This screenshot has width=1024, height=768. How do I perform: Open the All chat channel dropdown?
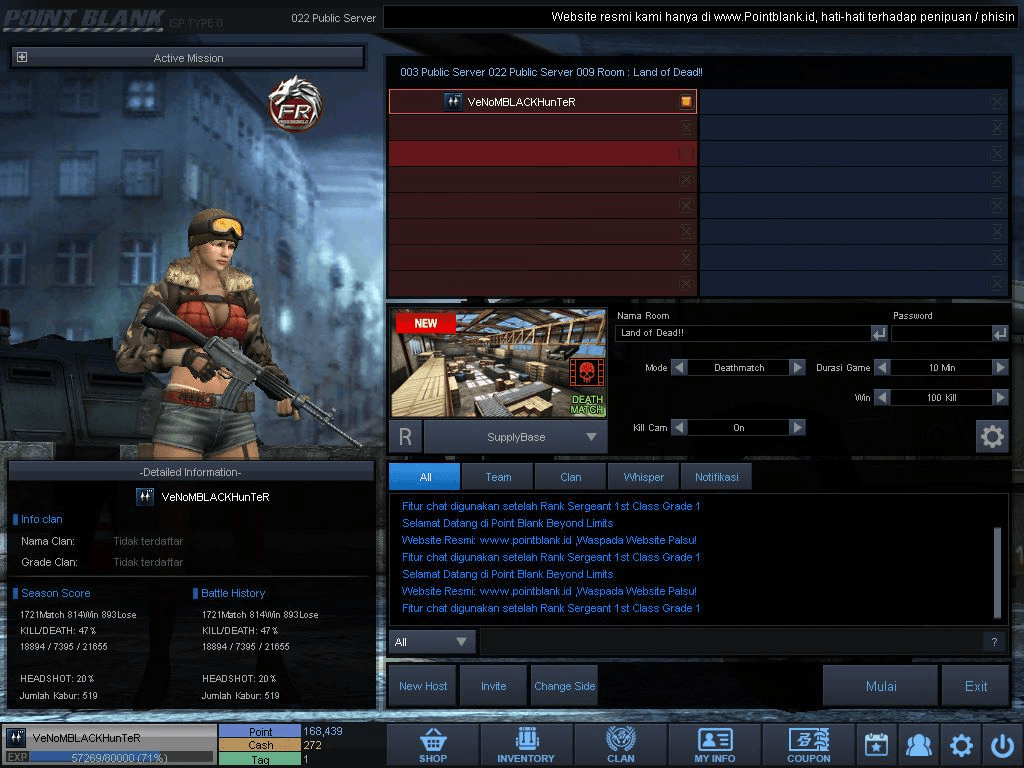tap(432, 642)
